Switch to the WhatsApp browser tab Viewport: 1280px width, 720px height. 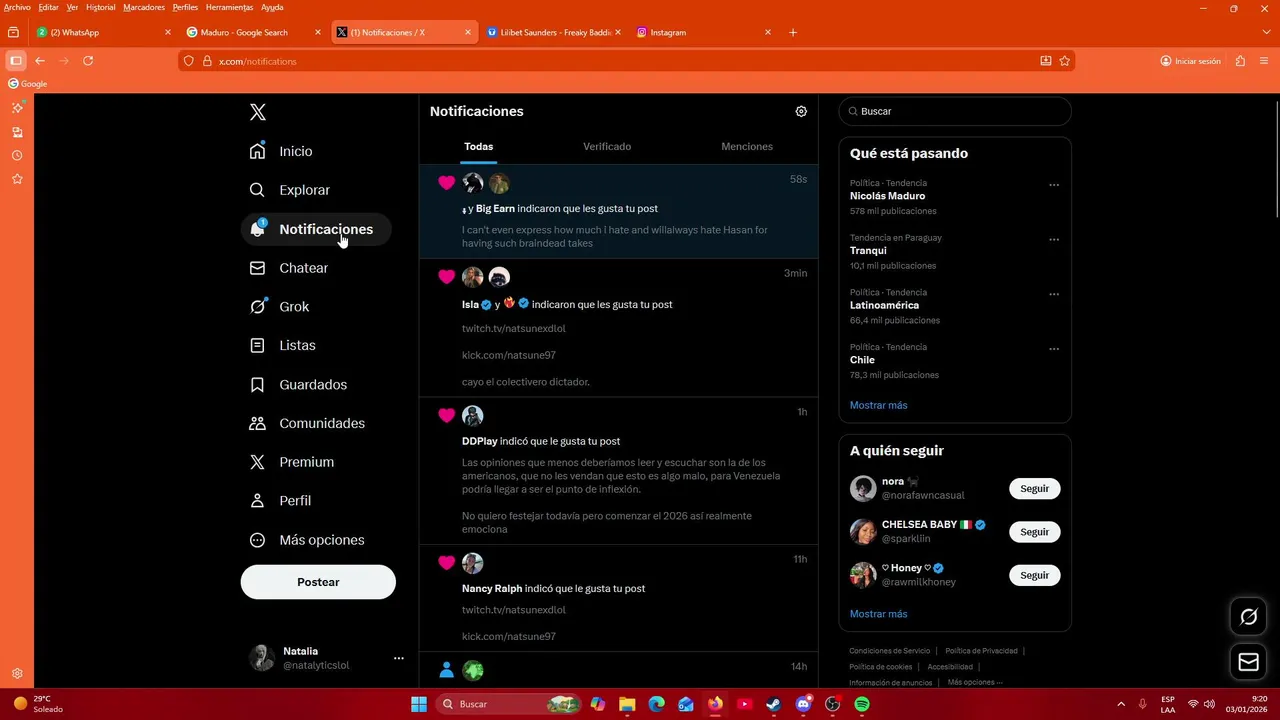pyautogui.click(x=104, y=32)
